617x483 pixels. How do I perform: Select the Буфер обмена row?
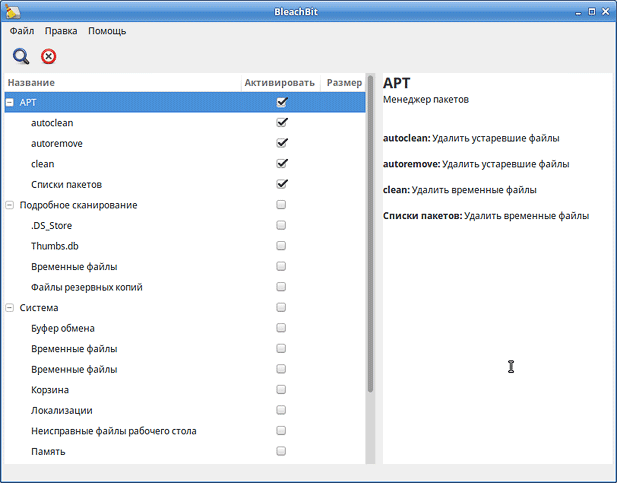(x=185, y=328)
